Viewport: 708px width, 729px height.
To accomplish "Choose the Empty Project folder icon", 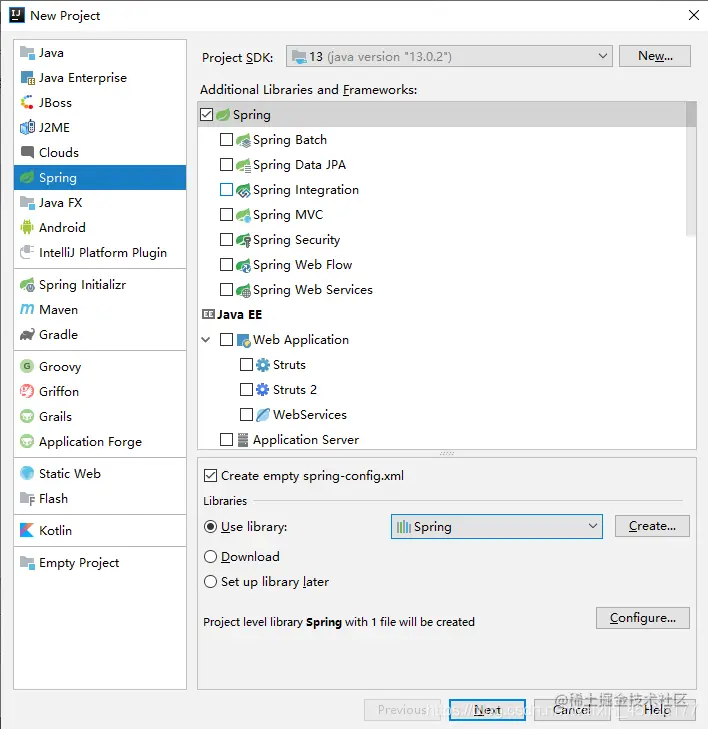I will pyautogui.click(x=27, y=563).
